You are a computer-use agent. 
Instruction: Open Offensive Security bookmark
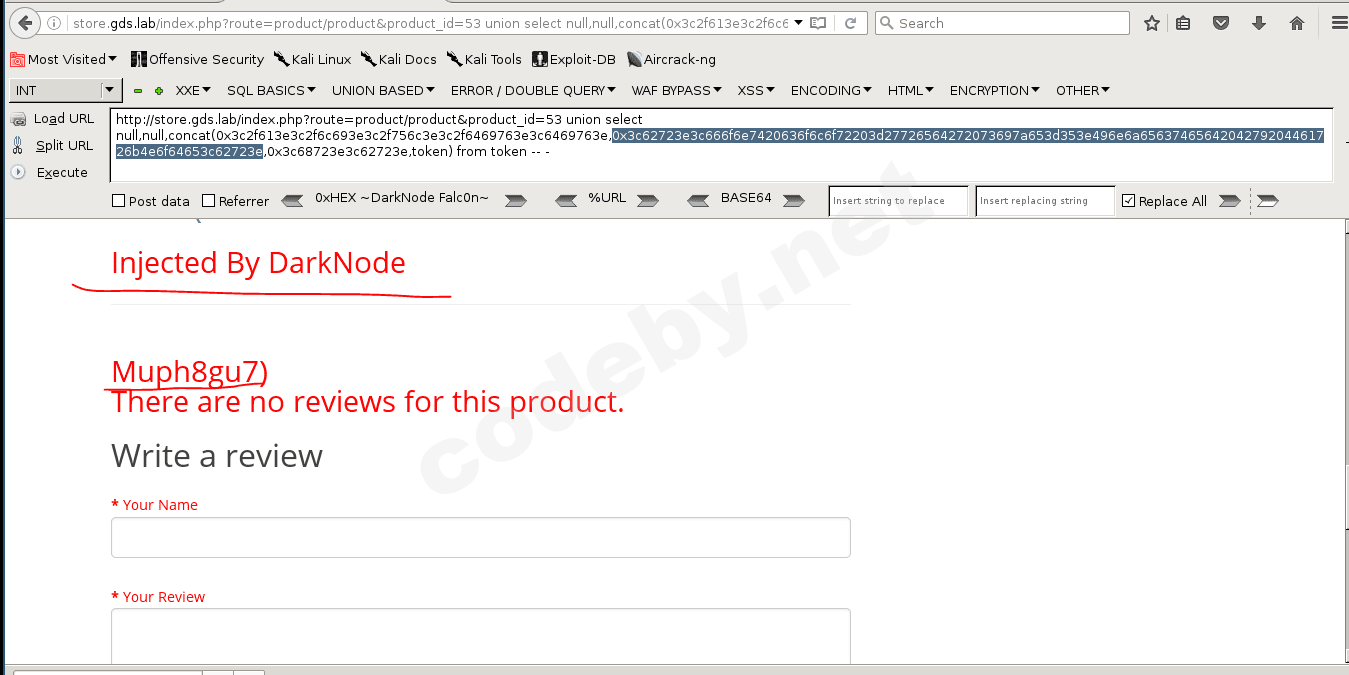(197, 59)
